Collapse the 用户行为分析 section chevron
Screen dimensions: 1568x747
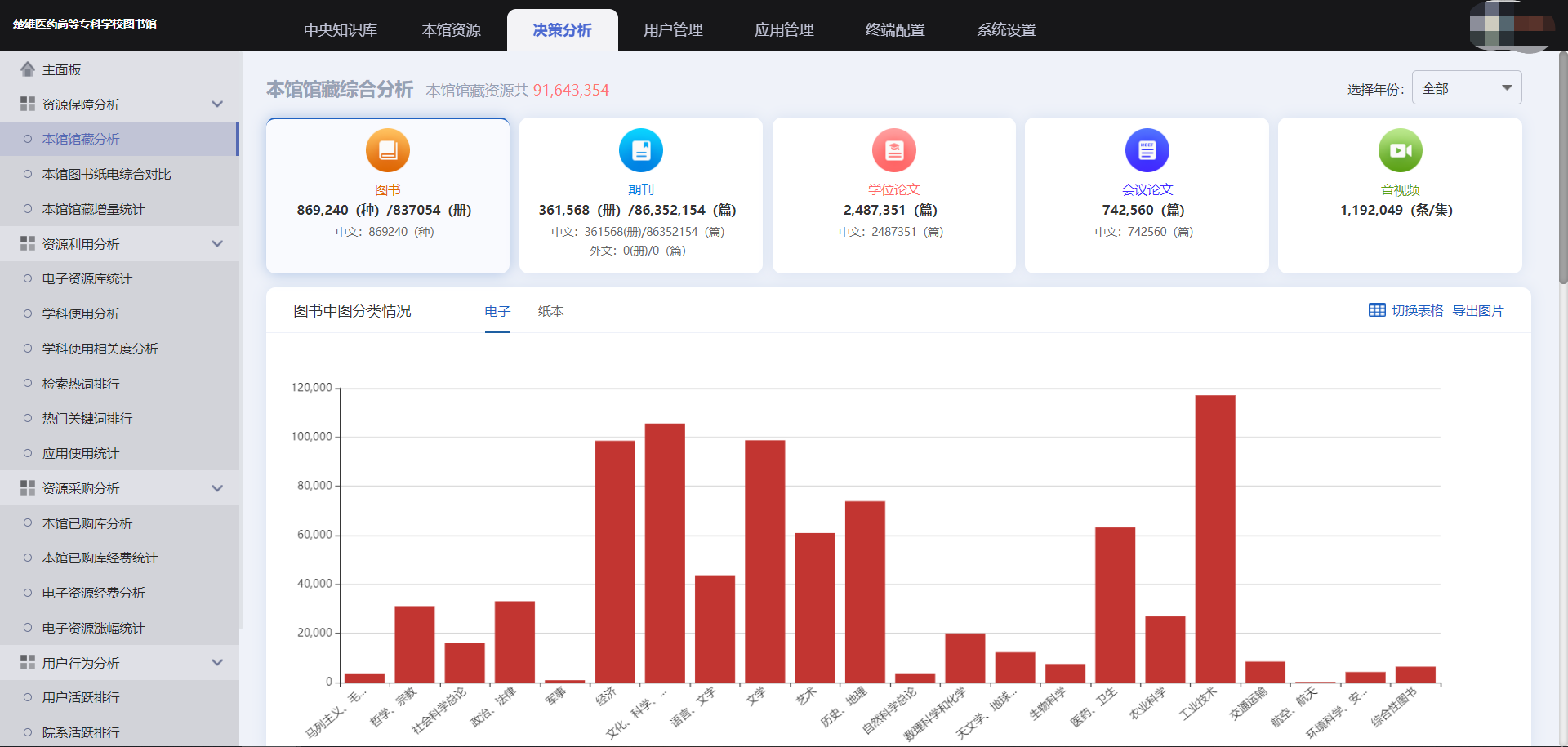point(217,663)
